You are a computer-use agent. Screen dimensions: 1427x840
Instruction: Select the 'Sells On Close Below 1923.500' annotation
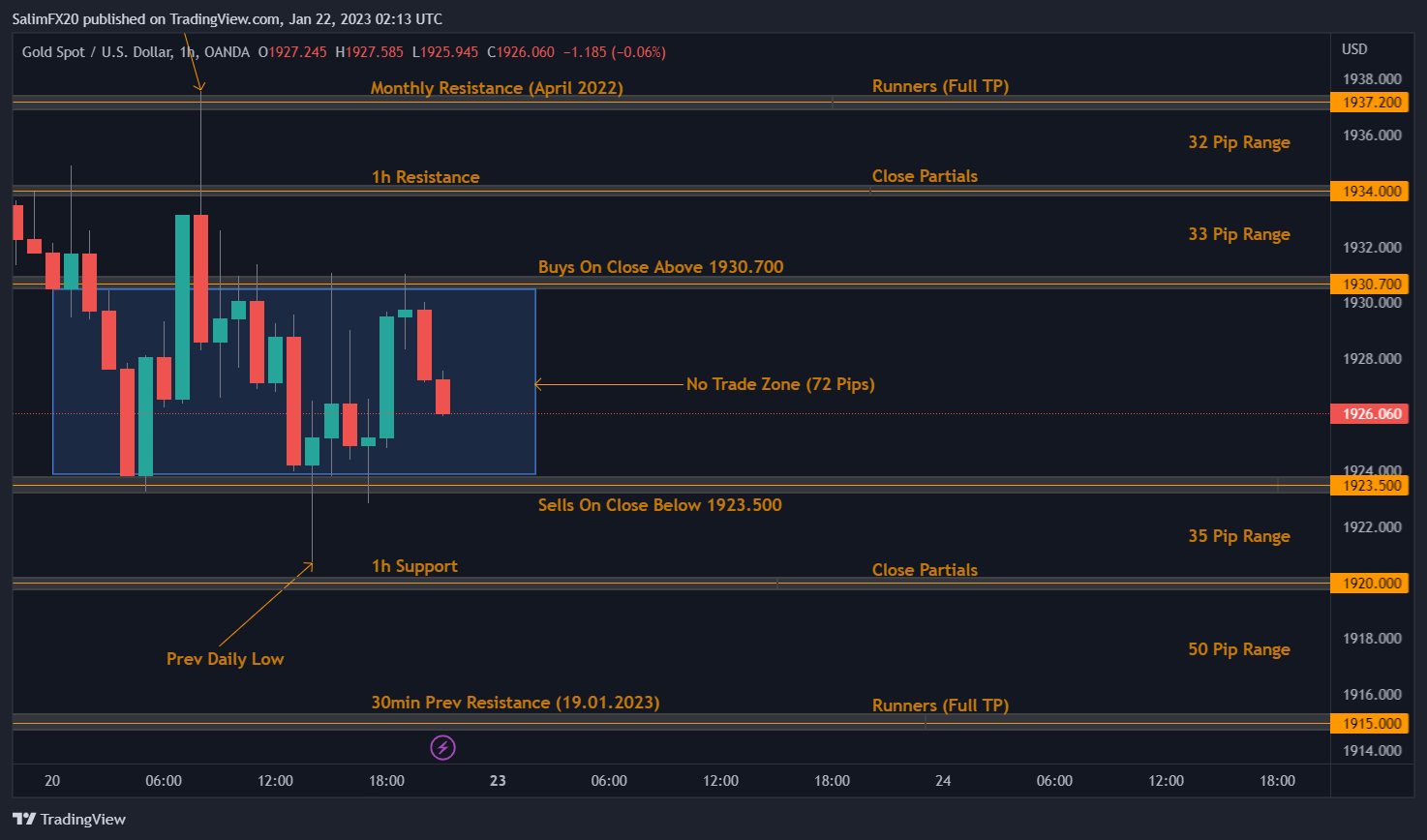(x=659, y=504)
